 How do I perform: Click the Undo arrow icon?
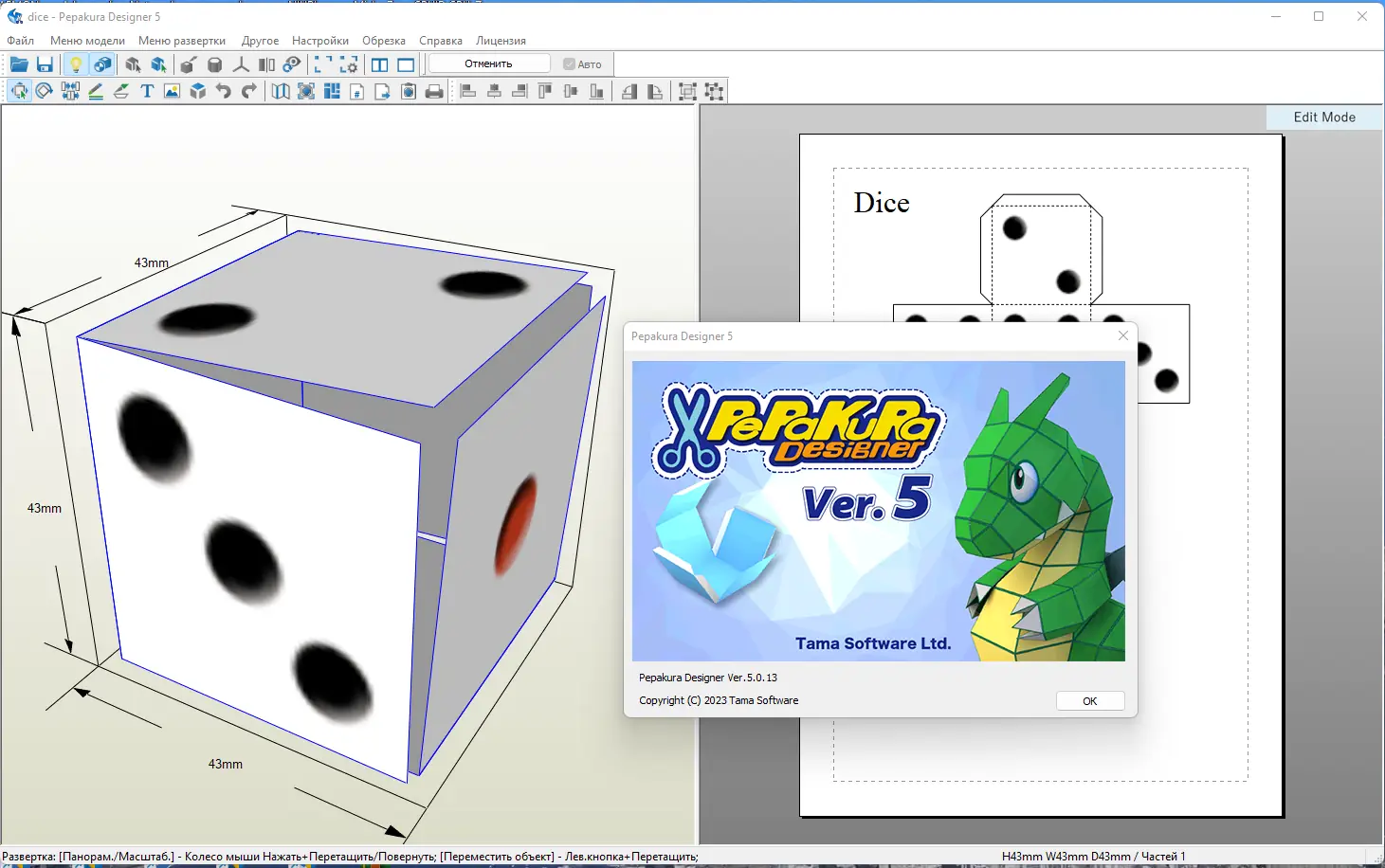[224, 91]
